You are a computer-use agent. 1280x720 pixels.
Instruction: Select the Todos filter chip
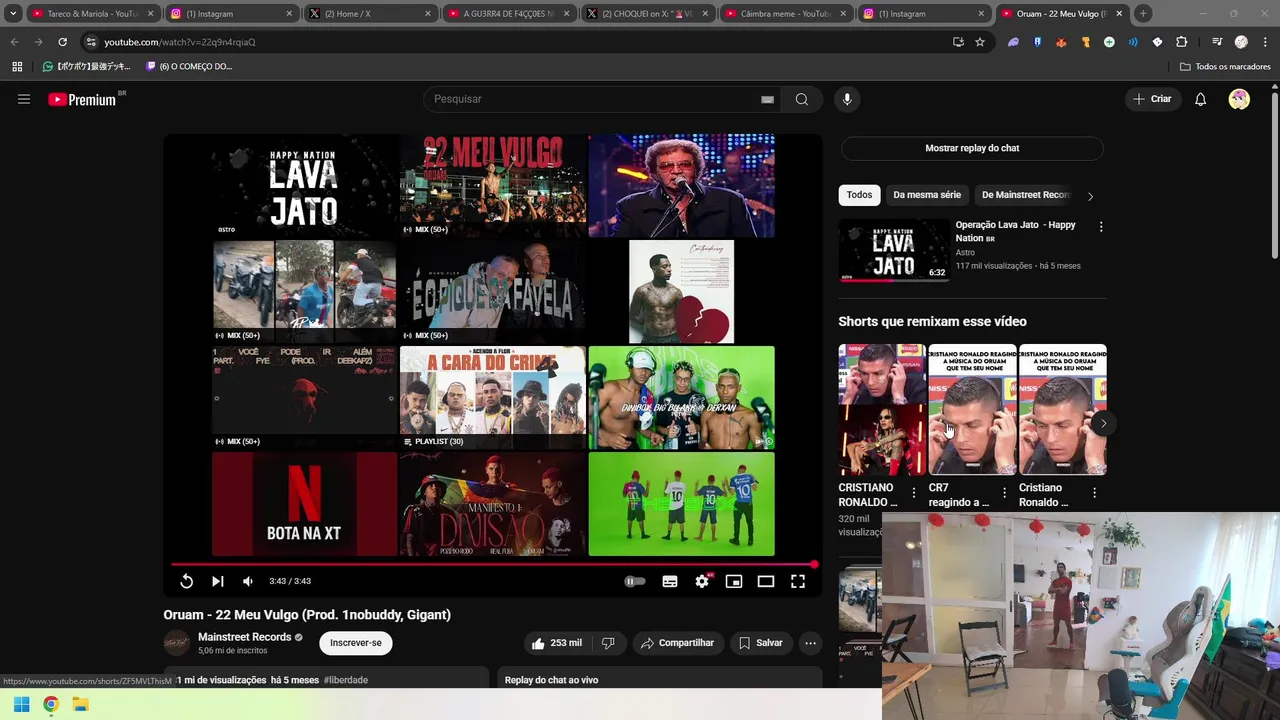pos(859,195)
